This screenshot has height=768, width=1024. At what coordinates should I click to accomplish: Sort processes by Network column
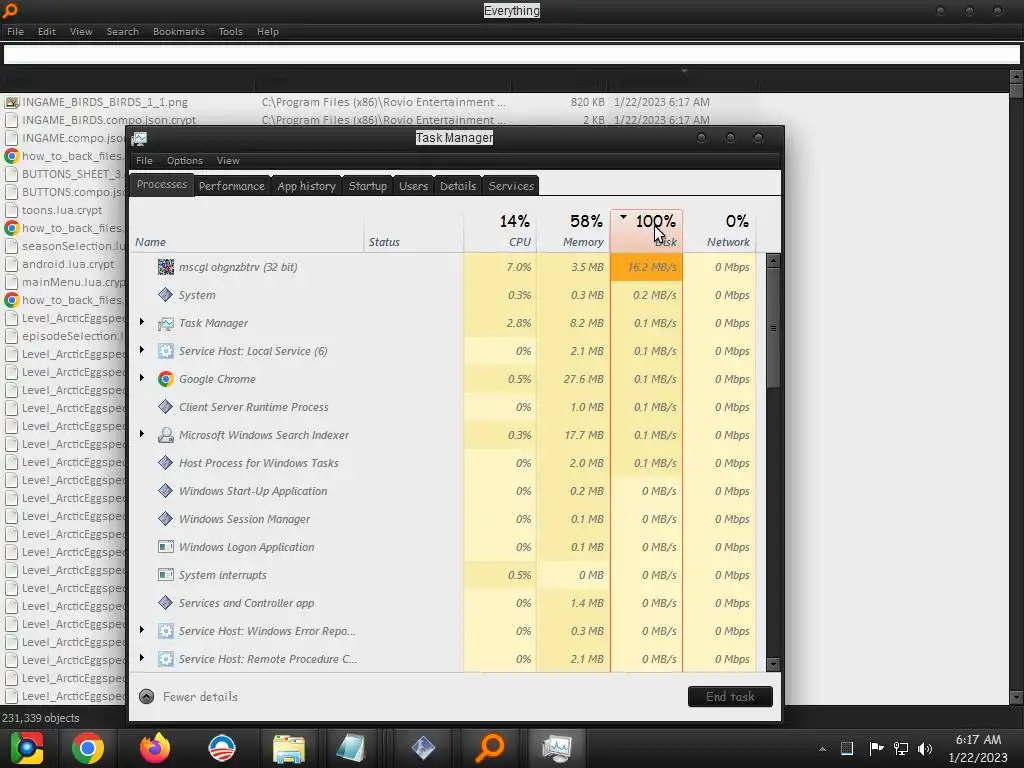click(720, 231)
